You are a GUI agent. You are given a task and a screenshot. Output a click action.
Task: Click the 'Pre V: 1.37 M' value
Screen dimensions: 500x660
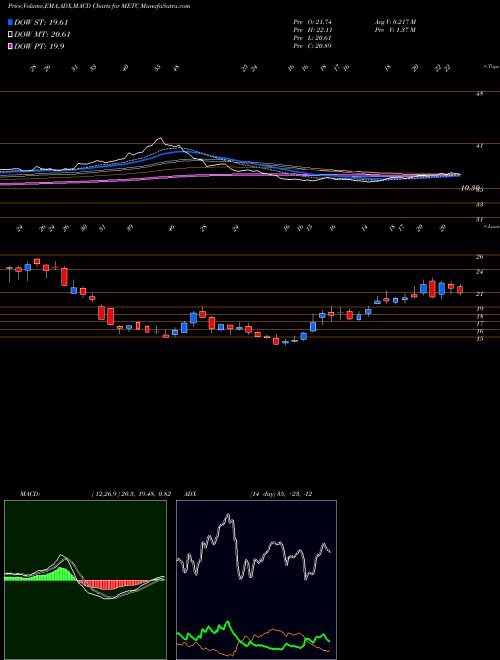pyautogui.click(x=395, y=30)
